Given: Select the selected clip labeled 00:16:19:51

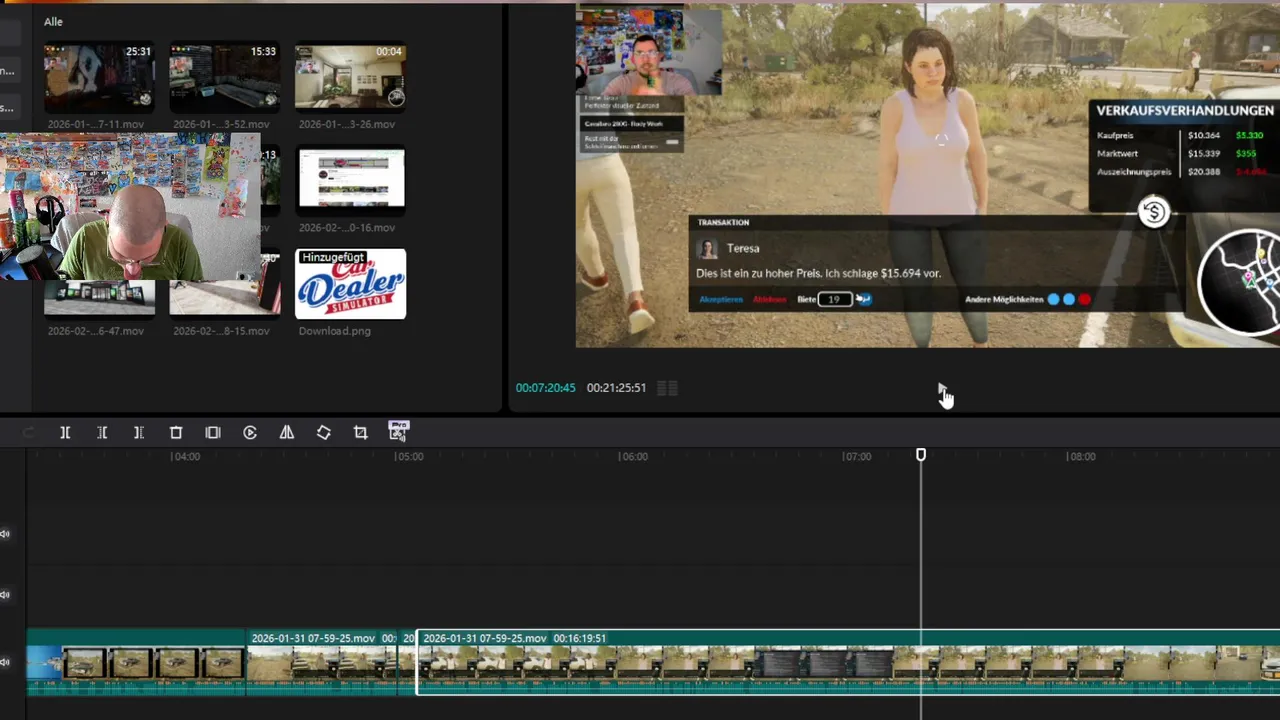Looking at the screenshot, I should tap(848, 662).
